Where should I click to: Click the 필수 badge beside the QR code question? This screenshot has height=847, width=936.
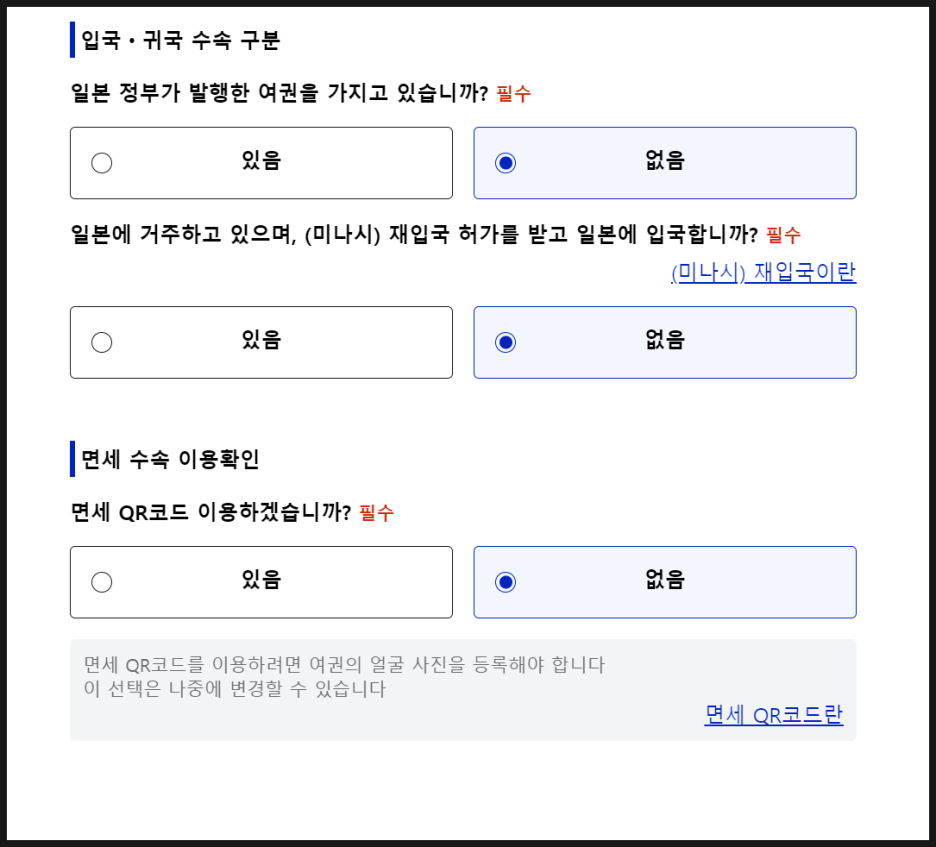tap(377, 511)
